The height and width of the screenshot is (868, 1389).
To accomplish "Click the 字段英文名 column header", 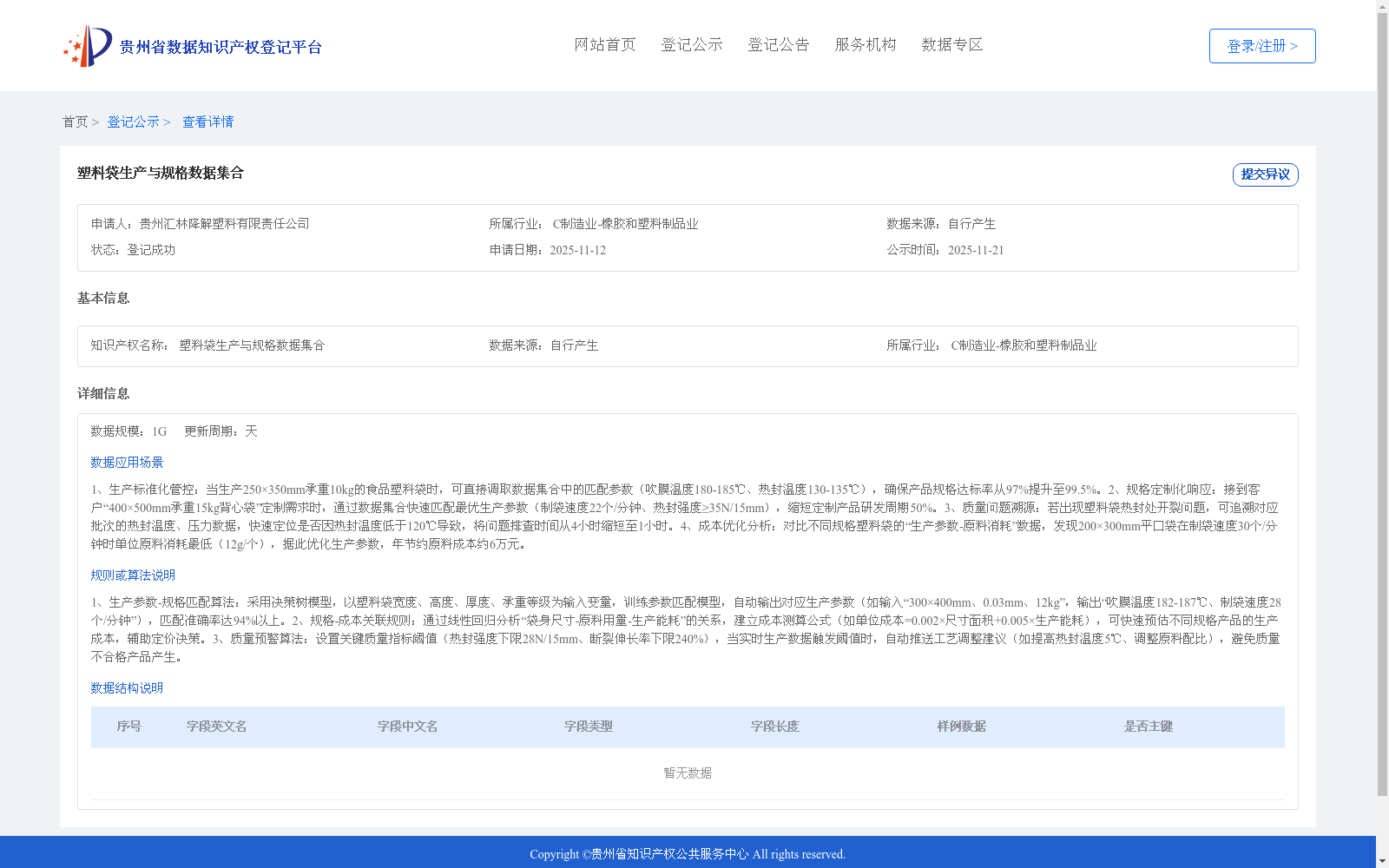I will [217, 727].
